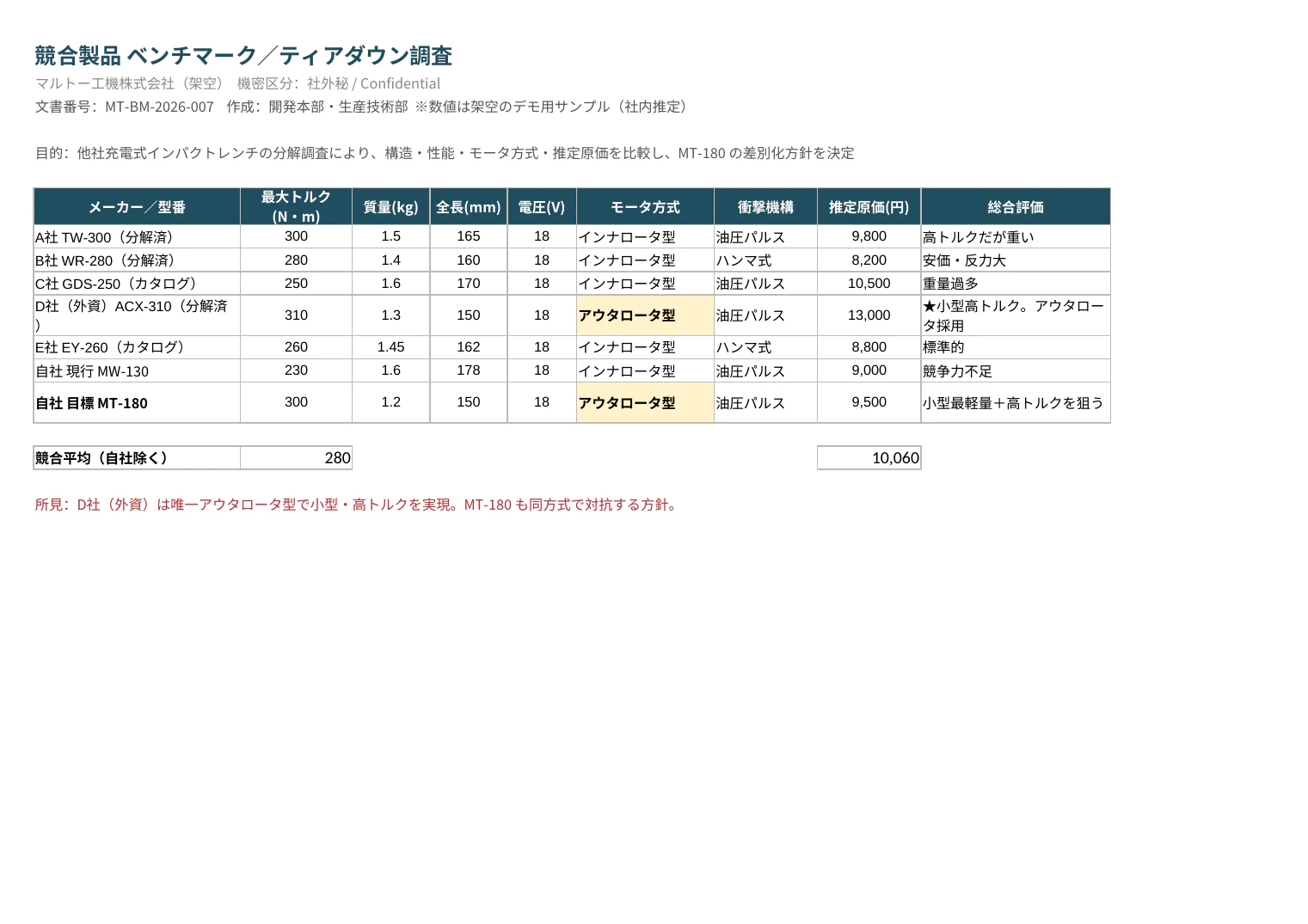This screenshot has height=924, width=1308.
Task: Click the bold 自社 目標 MT-180 cell
Action: tap(137, 402)
